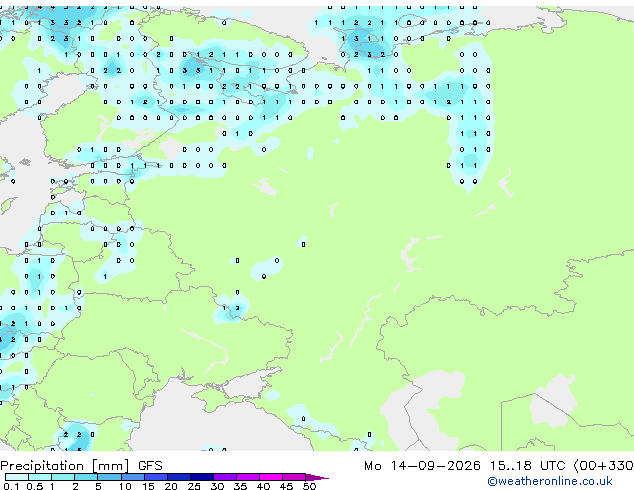The width and height of the screenshot is (634, 490).
Task: Open the weatheronline.co.uk copyright link
Action: pyautogui.click(x=549, y=481)
